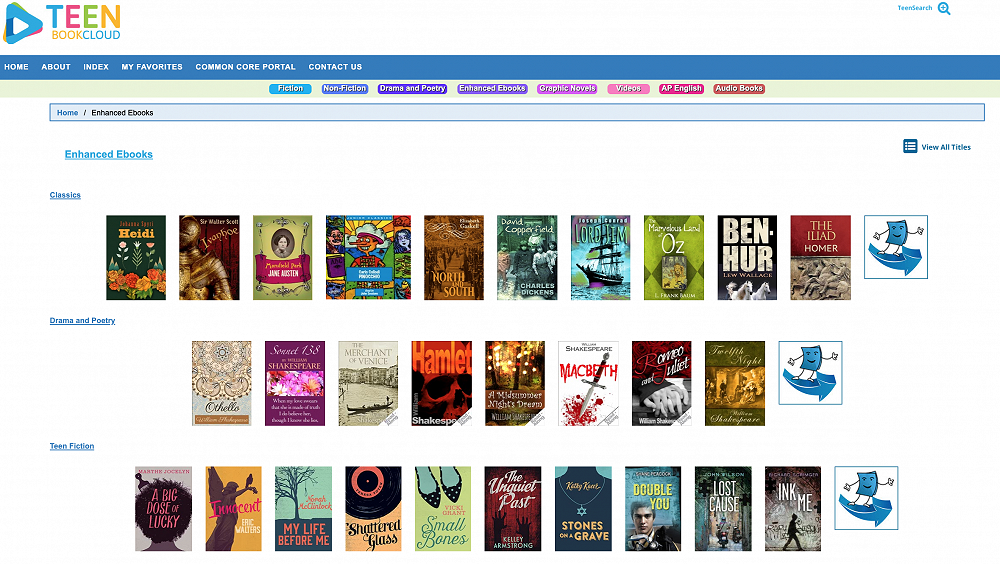The height and width of the screenshot is (564, 1000).
Task: Show more Classics with the arrow mascot
Action: click(x=895, y=247)
